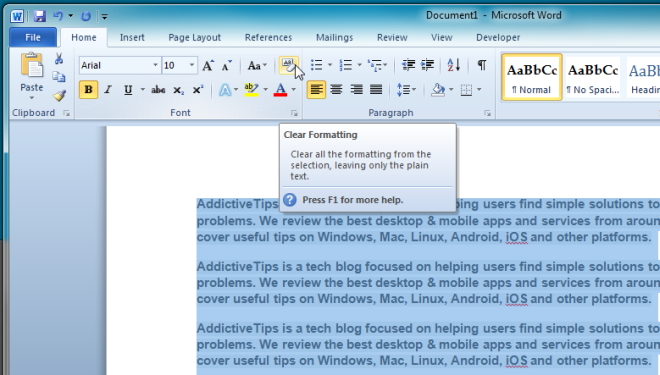Image resolution: width=660 pixels, height=375 pixels.
Task: Toggle Bold formatting
Action: tap(88, 90)
